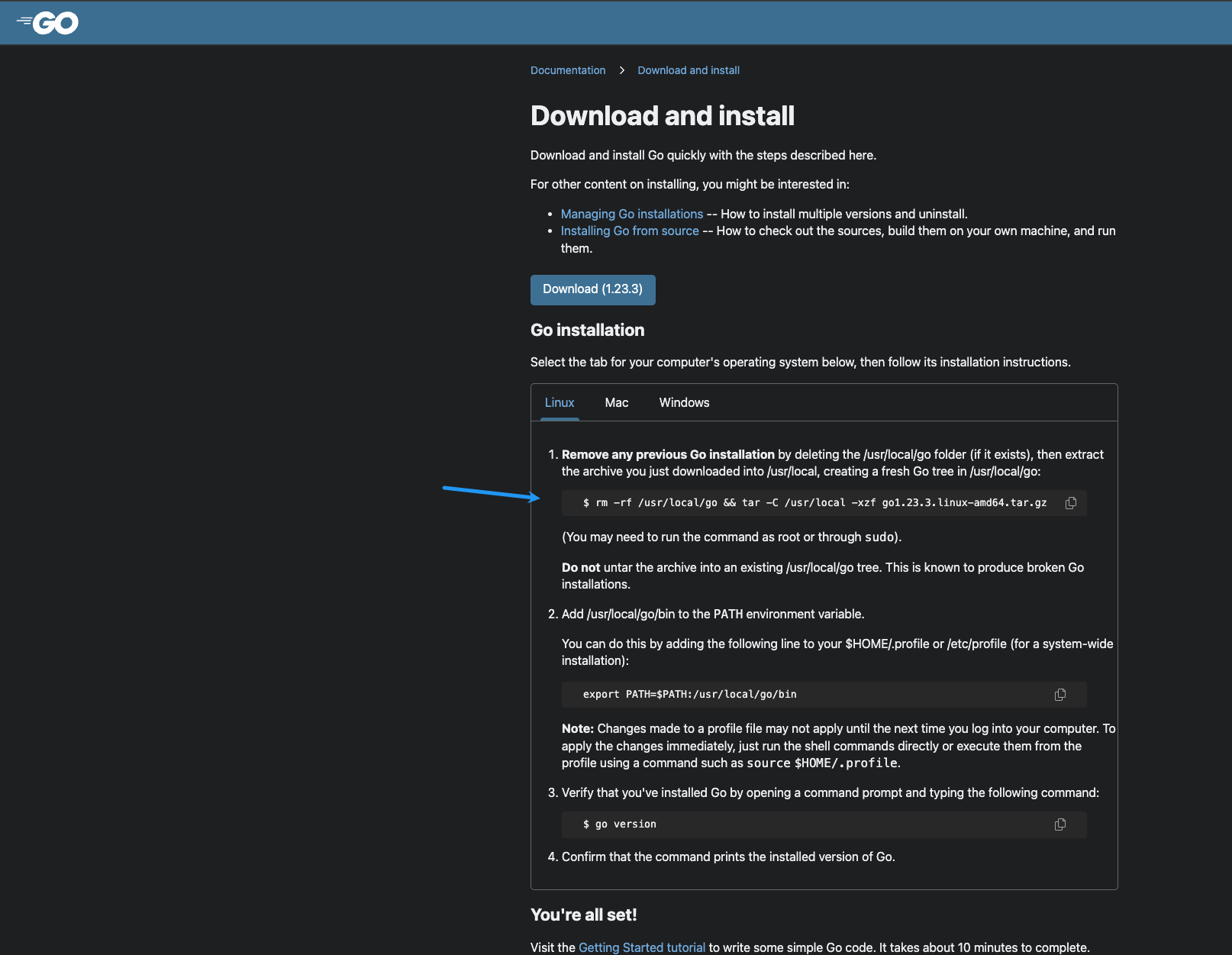
Task: Click the Go logo in header
Action: tap(47, 23)
